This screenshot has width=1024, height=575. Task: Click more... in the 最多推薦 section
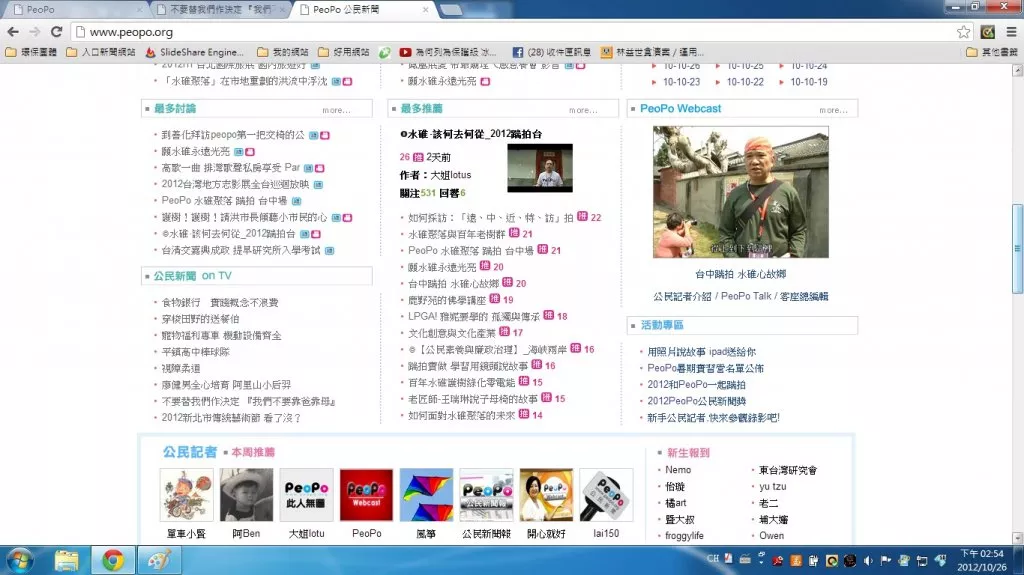(583, 110)
